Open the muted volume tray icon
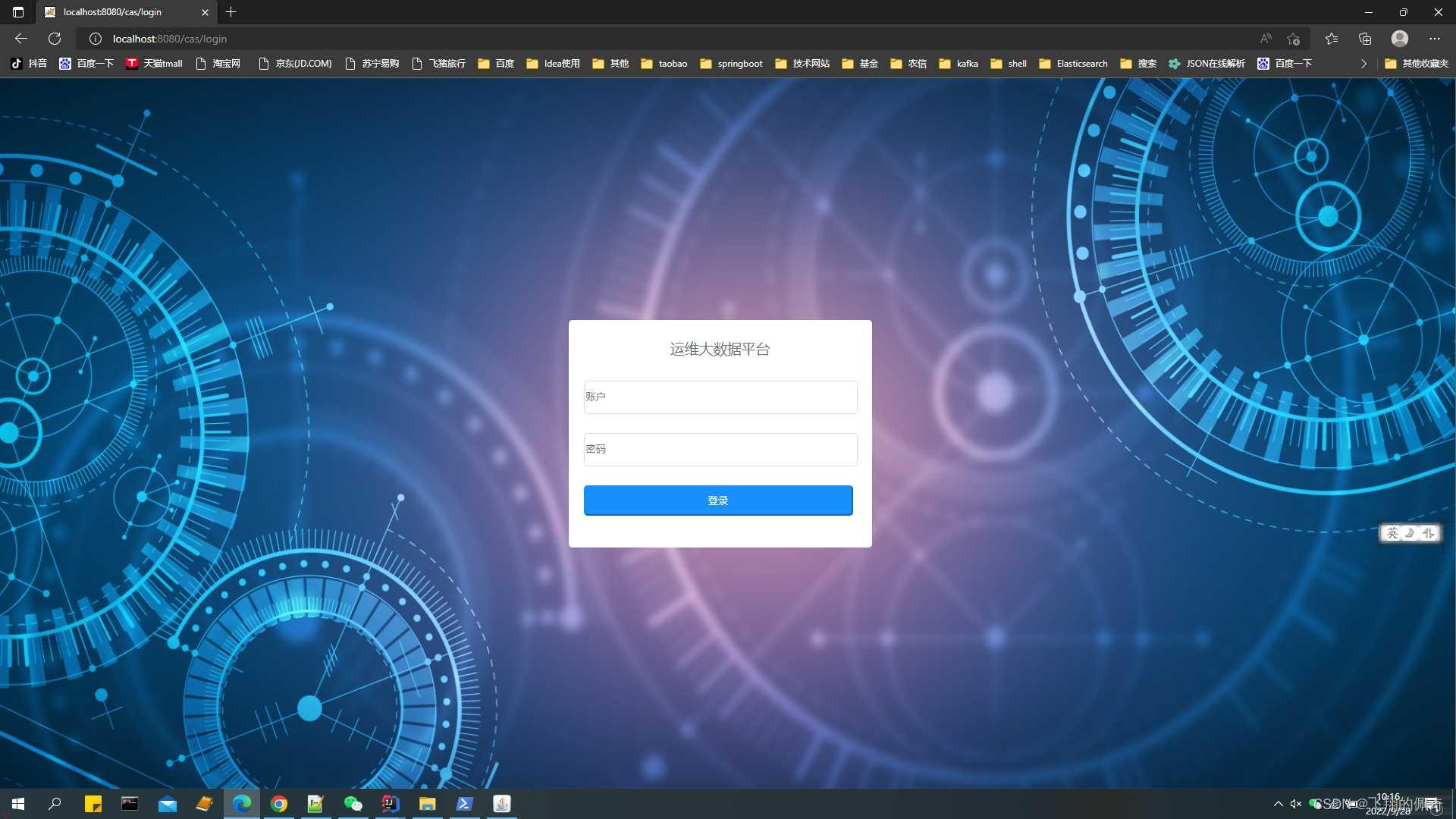Viewport: 1456px width, 819px height. tap(1295, 804)
